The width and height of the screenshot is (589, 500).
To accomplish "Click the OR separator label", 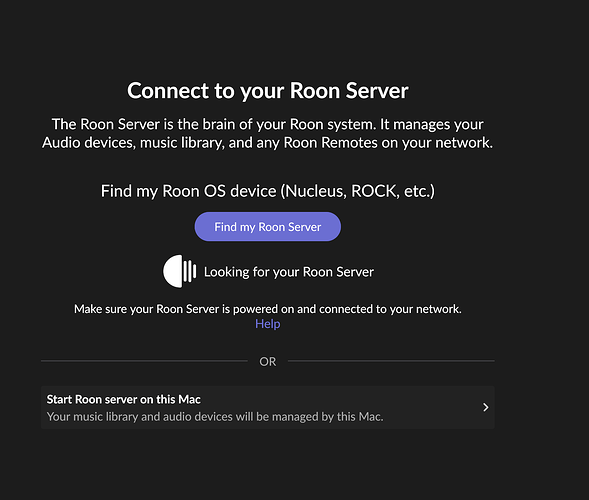I will pos(267,361).
